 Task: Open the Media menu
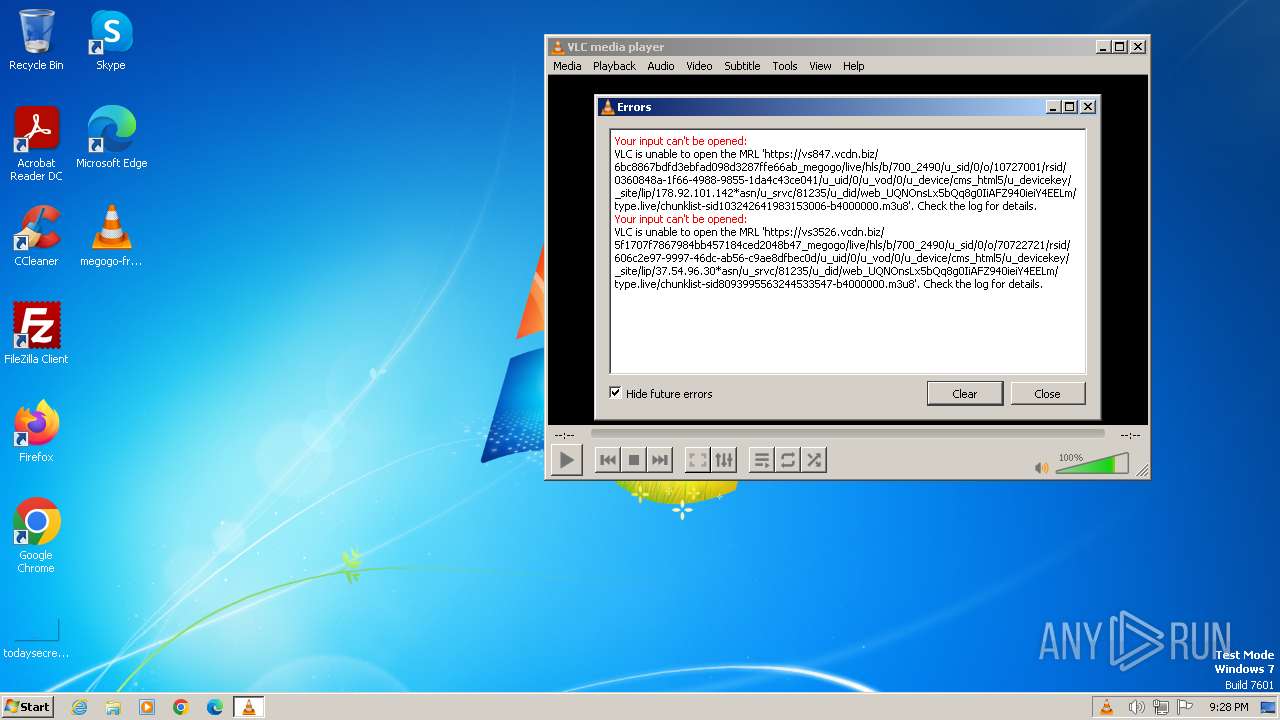567,66
